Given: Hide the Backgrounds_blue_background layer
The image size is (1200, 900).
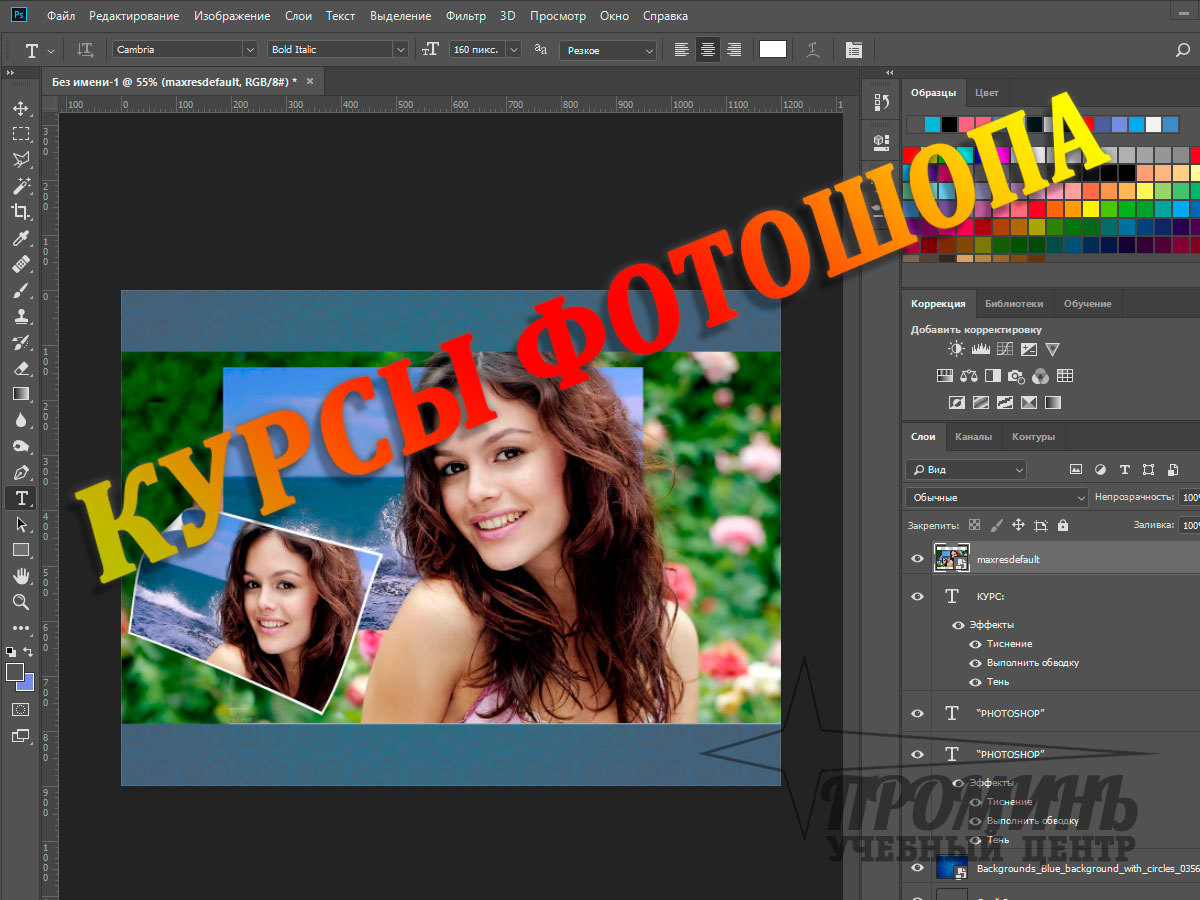Looking at the screenshot, I should pyautogui.click(x=917, y=869).
